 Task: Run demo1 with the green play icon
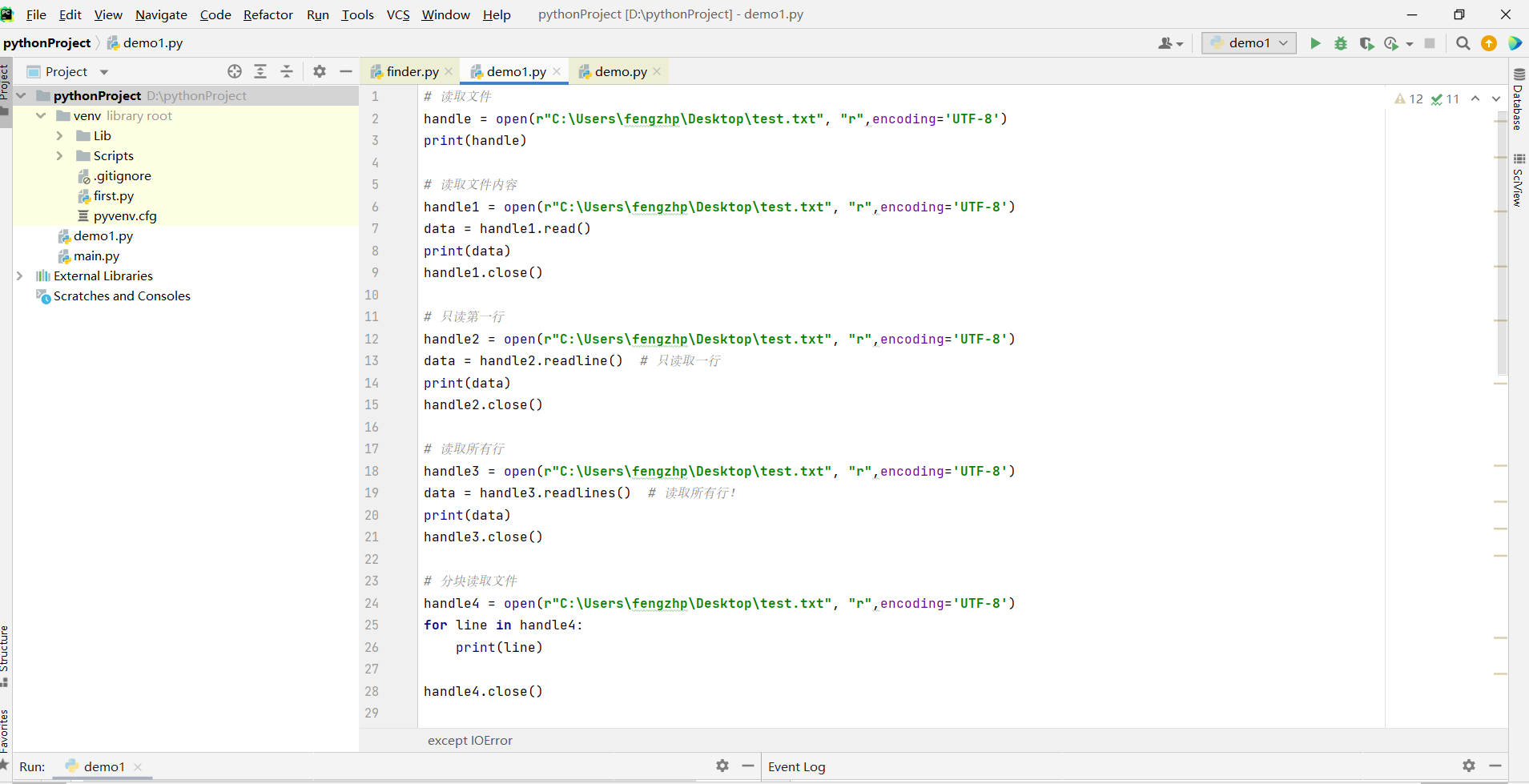(x=1315, y=43)
